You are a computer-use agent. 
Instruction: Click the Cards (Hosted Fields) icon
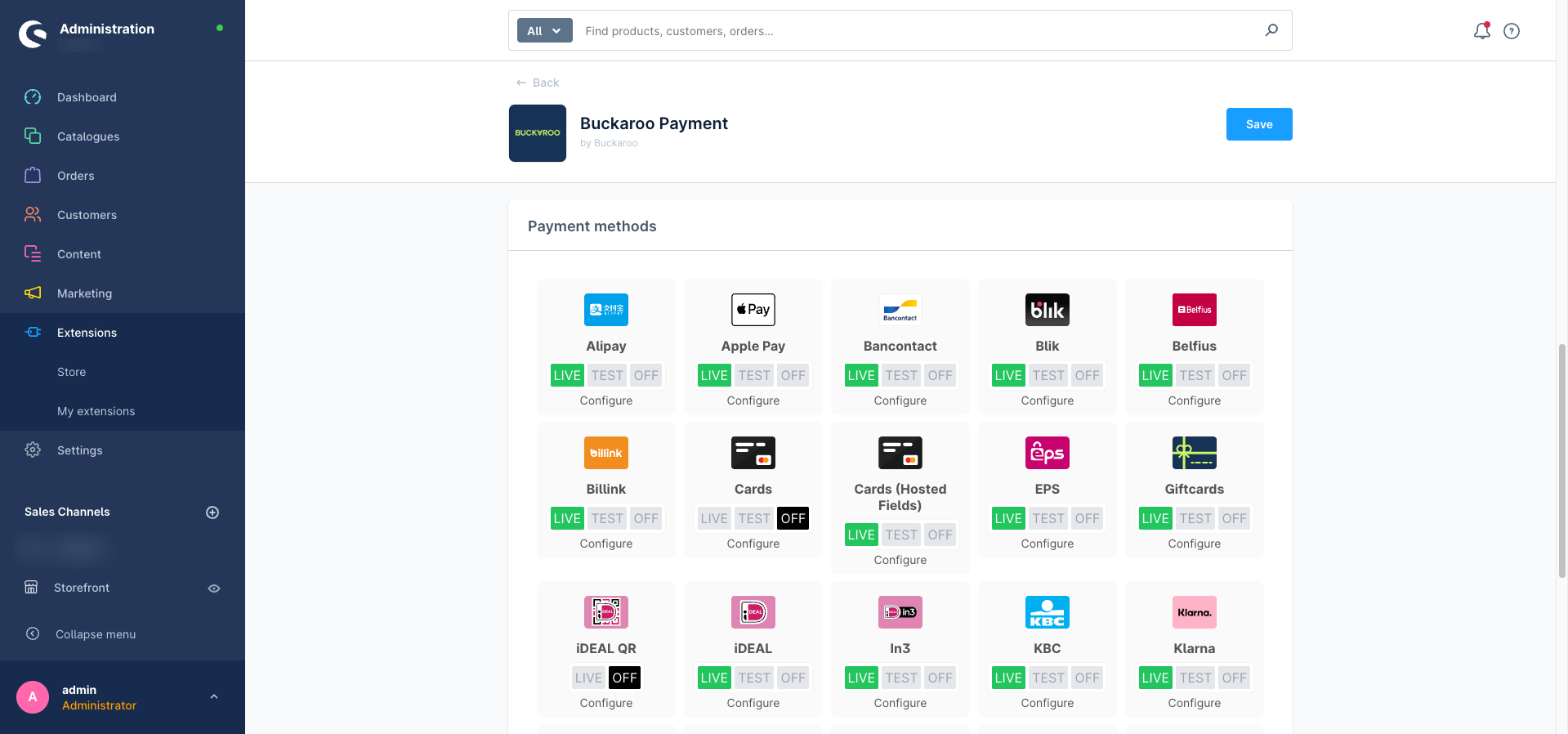pos(900,453)
